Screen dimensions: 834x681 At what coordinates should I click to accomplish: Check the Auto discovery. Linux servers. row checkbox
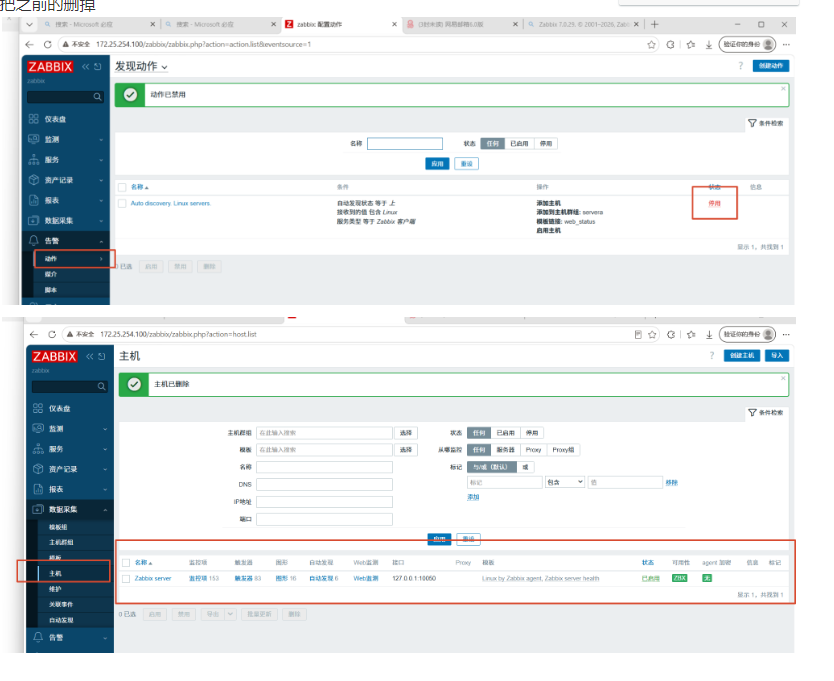pyautogui.click(x=122, y=203)
